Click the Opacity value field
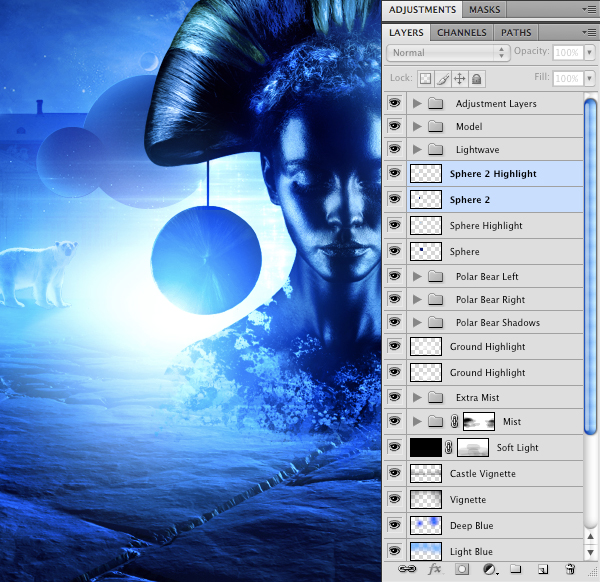This screenshot has height=582, width=600. [567, 53]
